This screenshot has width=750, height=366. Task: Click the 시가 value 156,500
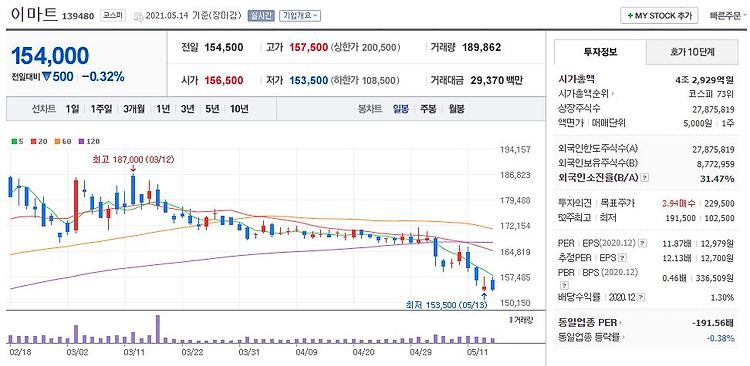coord(224,80)
